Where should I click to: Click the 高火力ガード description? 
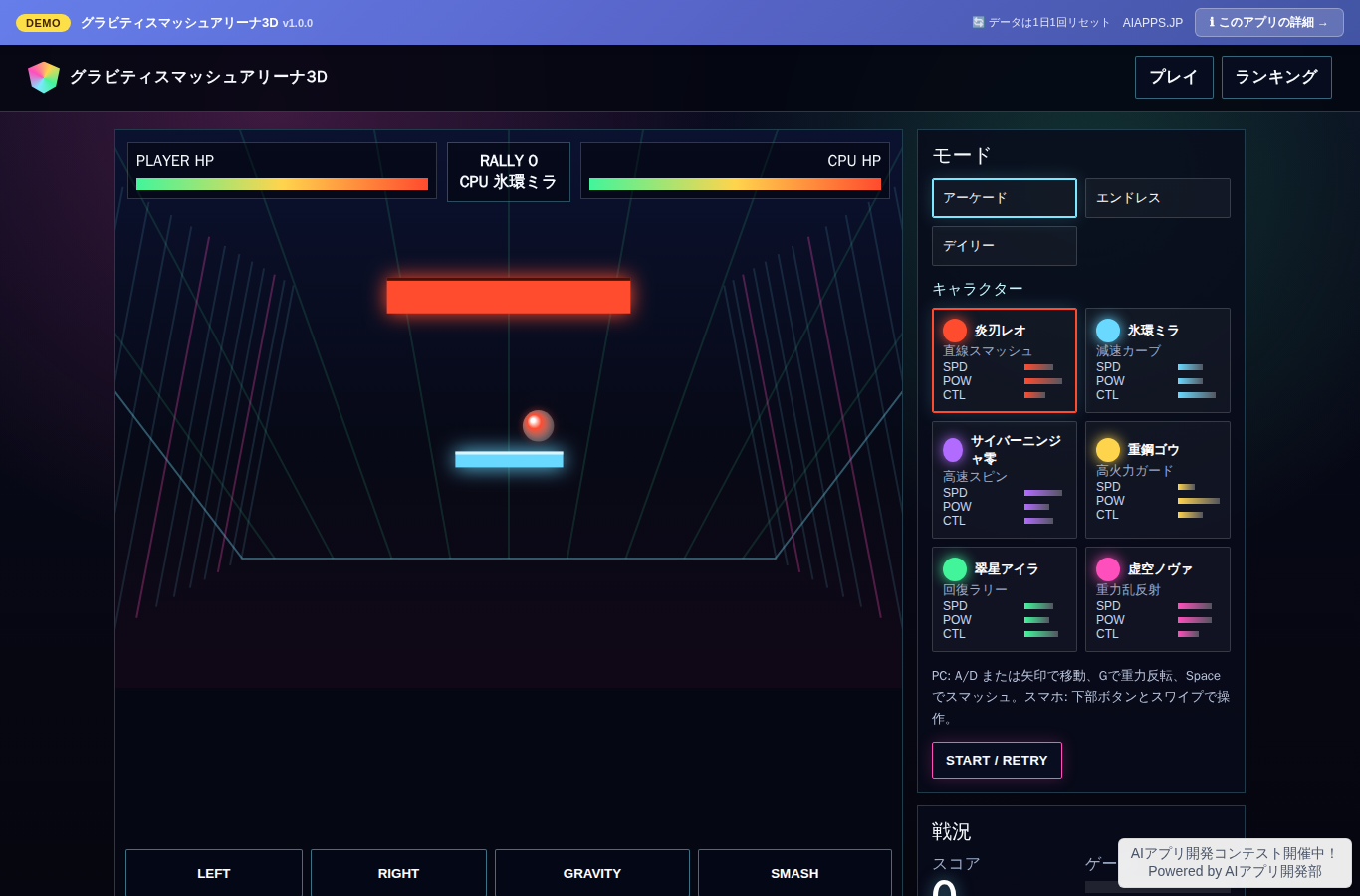pyautogui.click(x=1135, y=471)
